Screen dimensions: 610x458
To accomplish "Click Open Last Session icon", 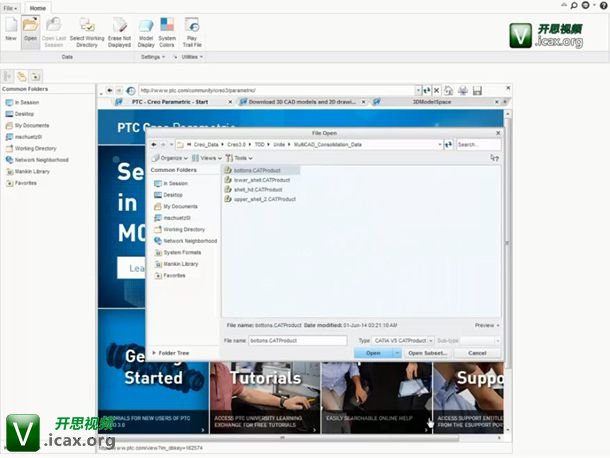I will tap(54, 32).
